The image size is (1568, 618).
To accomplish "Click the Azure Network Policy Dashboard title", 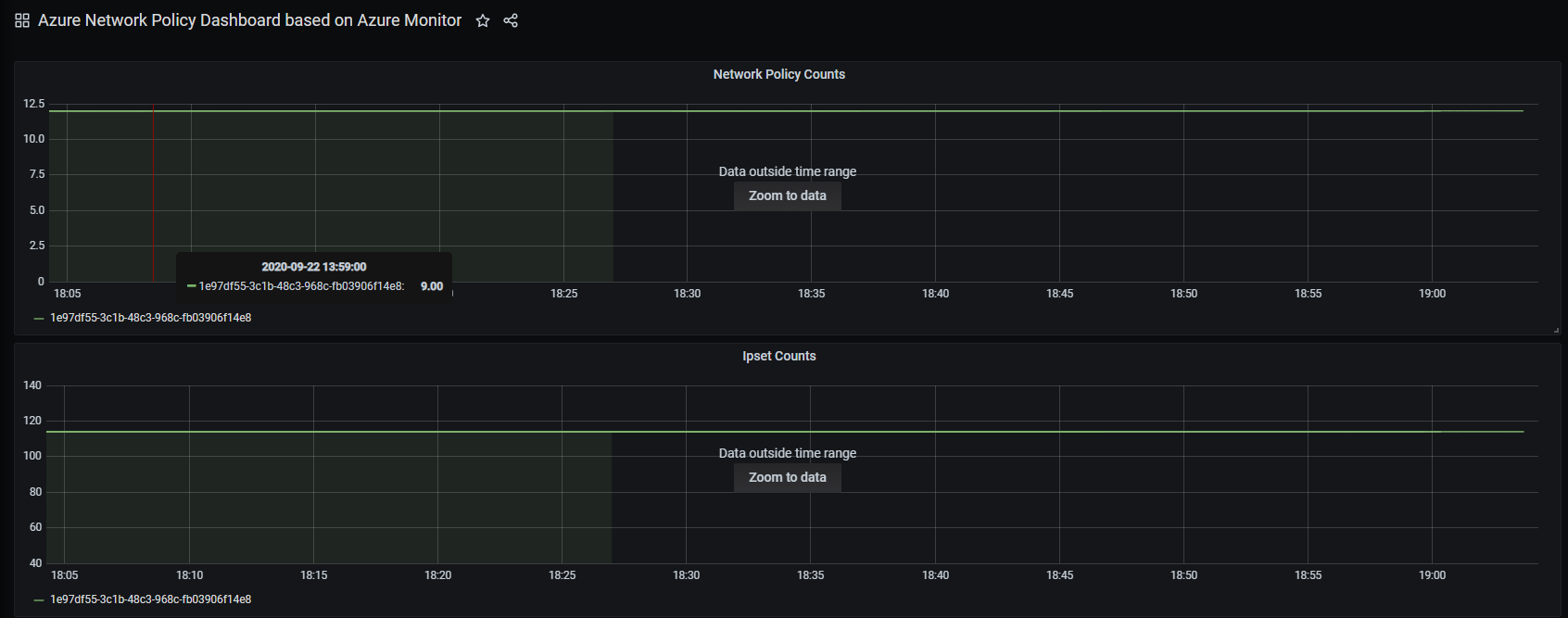I will click(x=249, y=20).
